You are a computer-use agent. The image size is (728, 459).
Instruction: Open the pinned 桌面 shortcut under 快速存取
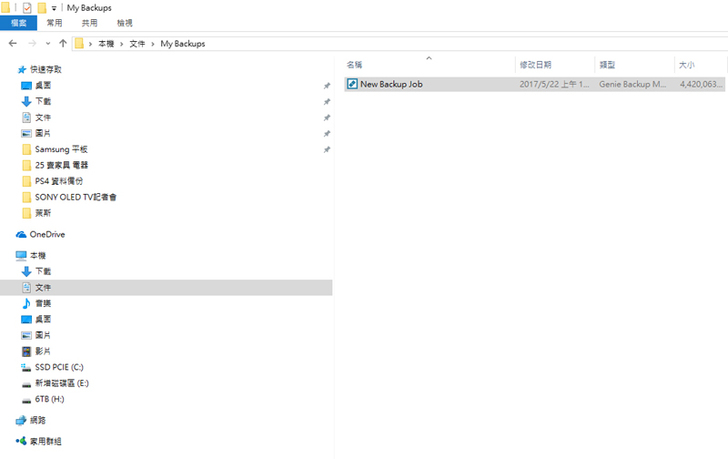click(43, 85)
